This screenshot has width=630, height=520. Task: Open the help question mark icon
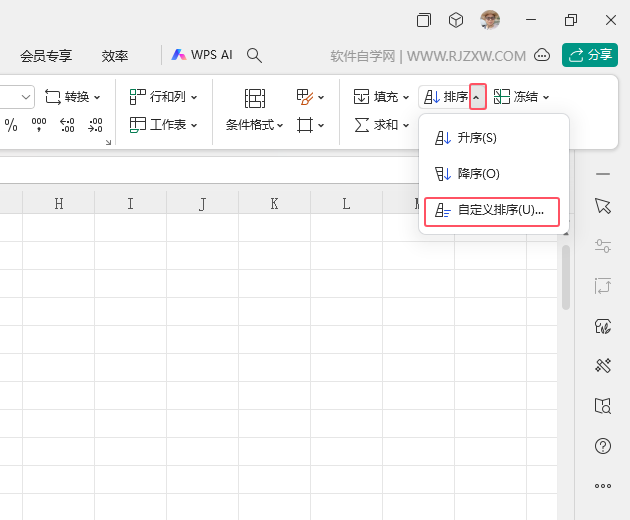click(603, 446)
